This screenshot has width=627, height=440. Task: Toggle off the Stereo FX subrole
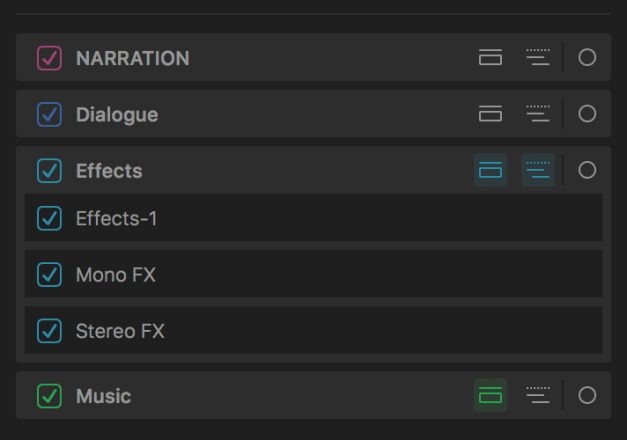pyautogui.click(x=49, y=330)
